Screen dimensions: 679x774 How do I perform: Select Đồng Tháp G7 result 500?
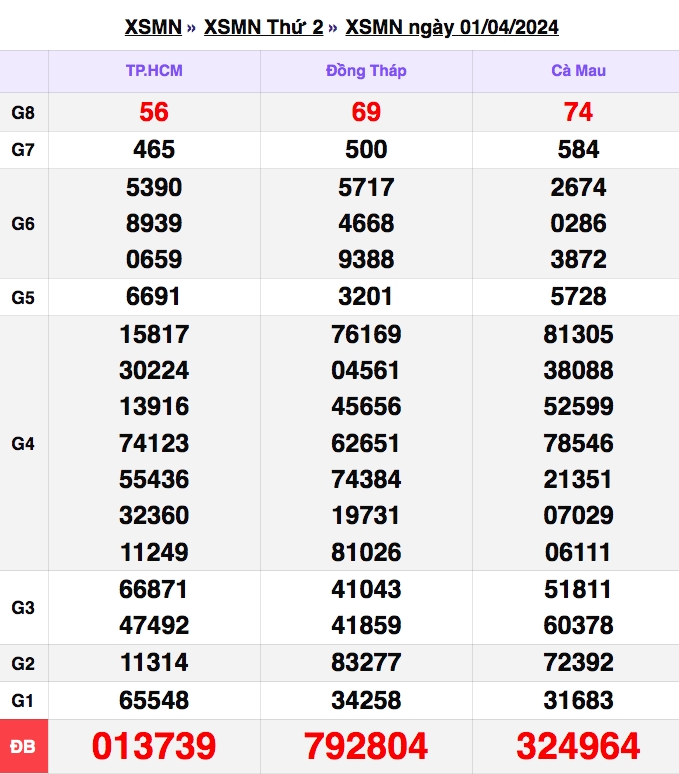[366, 150]
